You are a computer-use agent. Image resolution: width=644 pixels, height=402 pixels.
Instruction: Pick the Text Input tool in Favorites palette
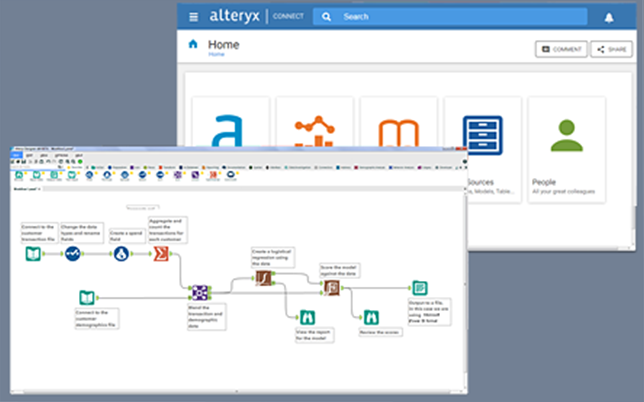click(72, 175)
